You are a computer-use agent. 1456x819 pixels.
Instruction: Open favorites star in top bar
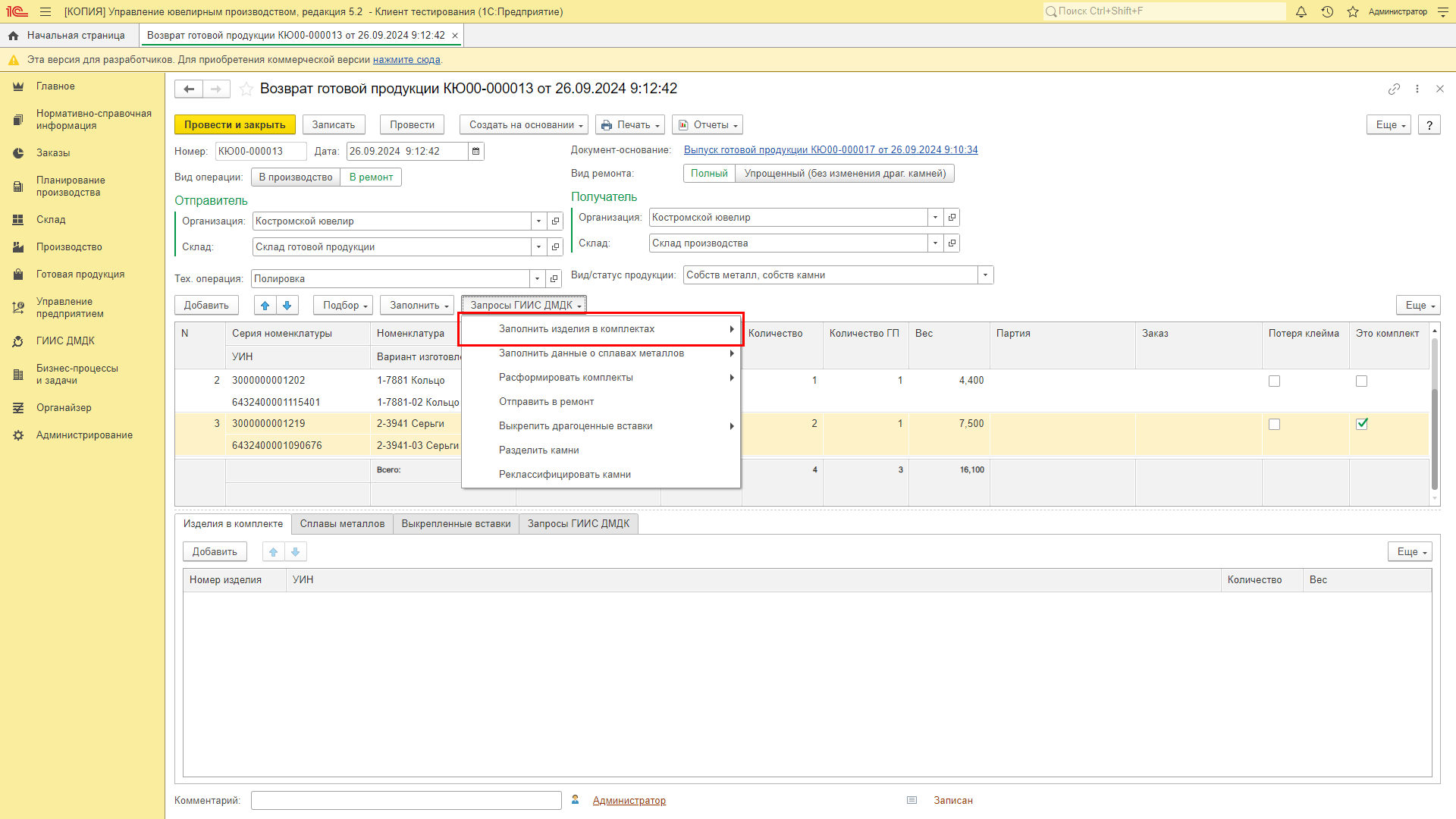1353,11
